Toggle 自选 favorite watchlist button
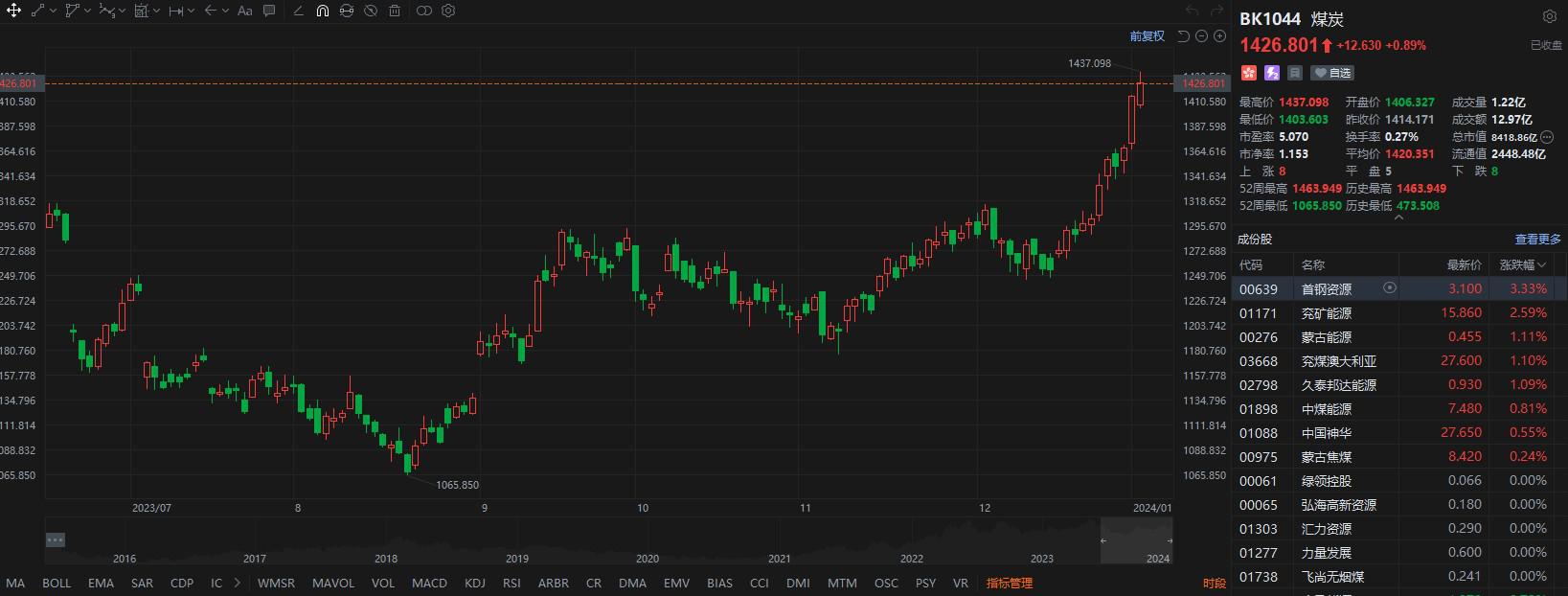 tap(1332, 73)
